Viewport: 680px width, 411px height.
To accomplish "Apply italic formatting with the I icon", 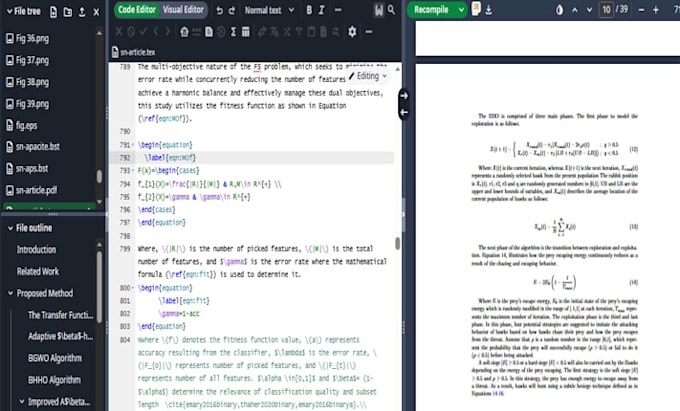I will [321, 10].
